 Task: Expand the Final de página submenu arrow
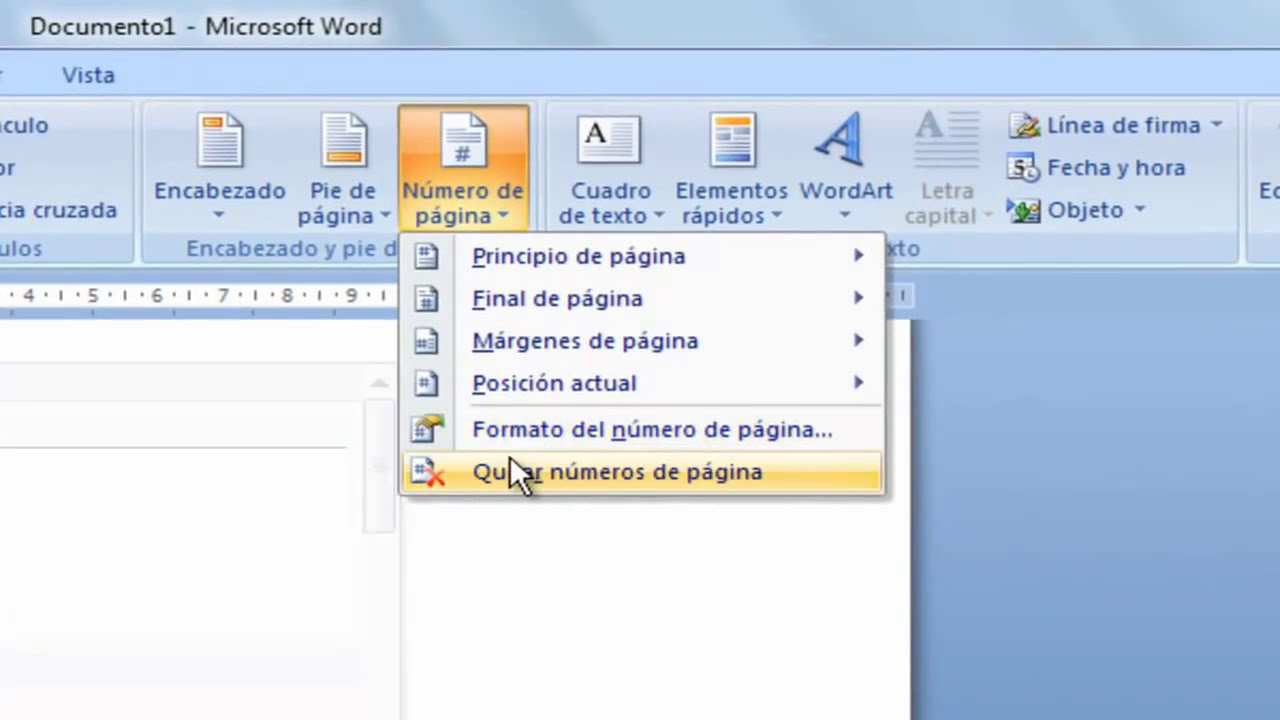coord(858,298)
